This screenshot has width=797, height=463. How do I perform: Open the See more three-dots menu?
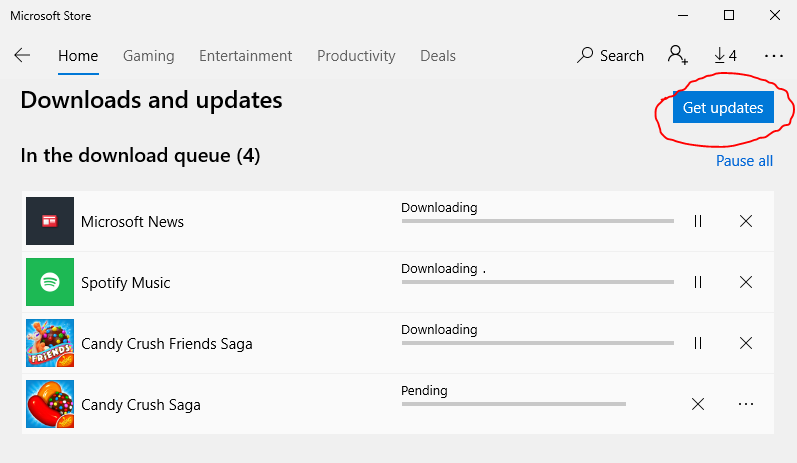pos(773,56)
